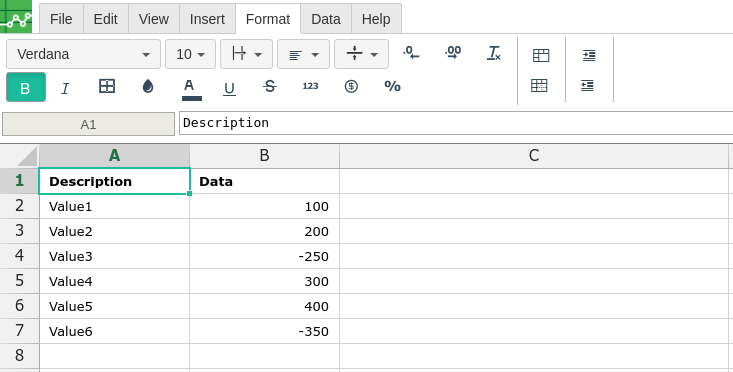Open the Insert menu tab

tap(207, 19)
